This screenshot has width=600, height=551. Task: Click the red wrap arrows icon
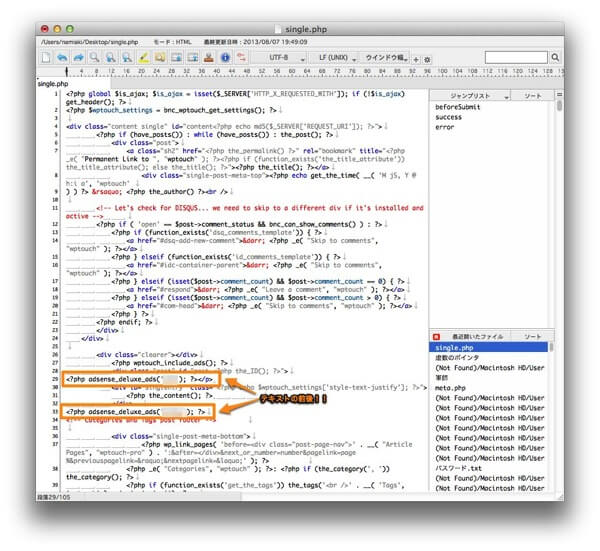(x=241, y=58)
